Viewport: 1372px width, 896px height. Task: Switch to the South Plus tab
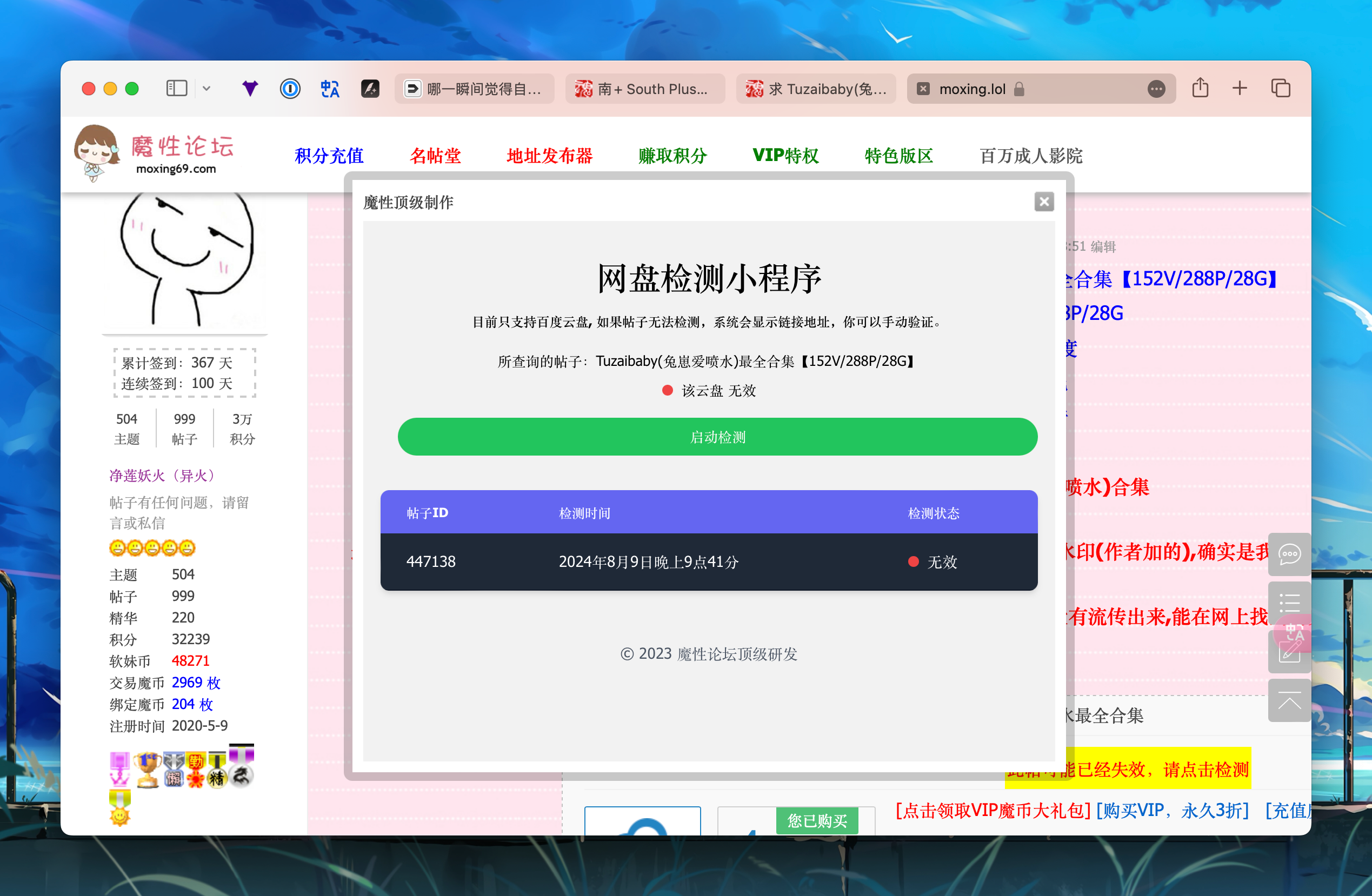(644, 89)
